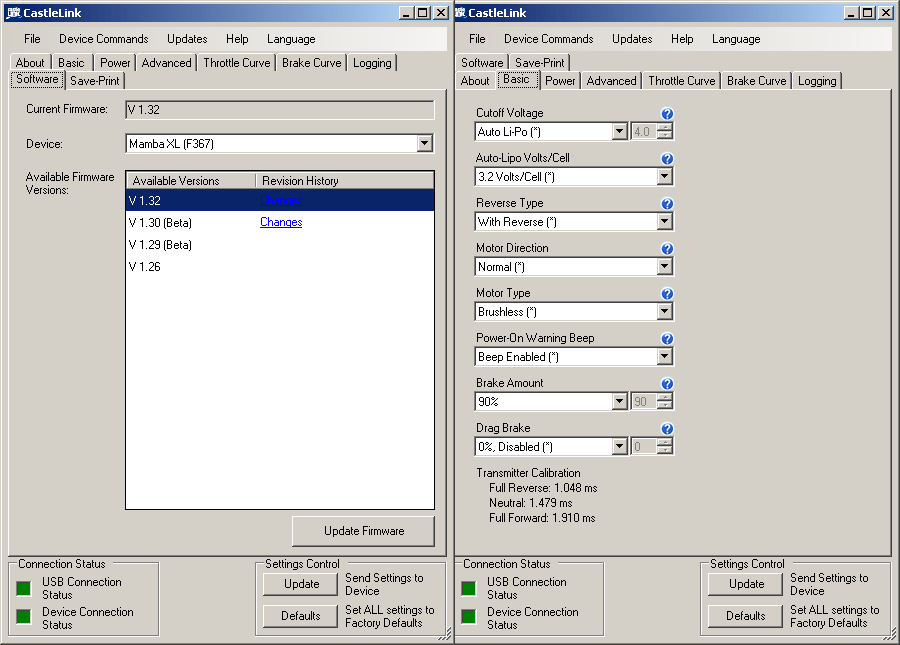
Task: Switch to Brake Curve tab in right window
Action: tap(756, 81)
